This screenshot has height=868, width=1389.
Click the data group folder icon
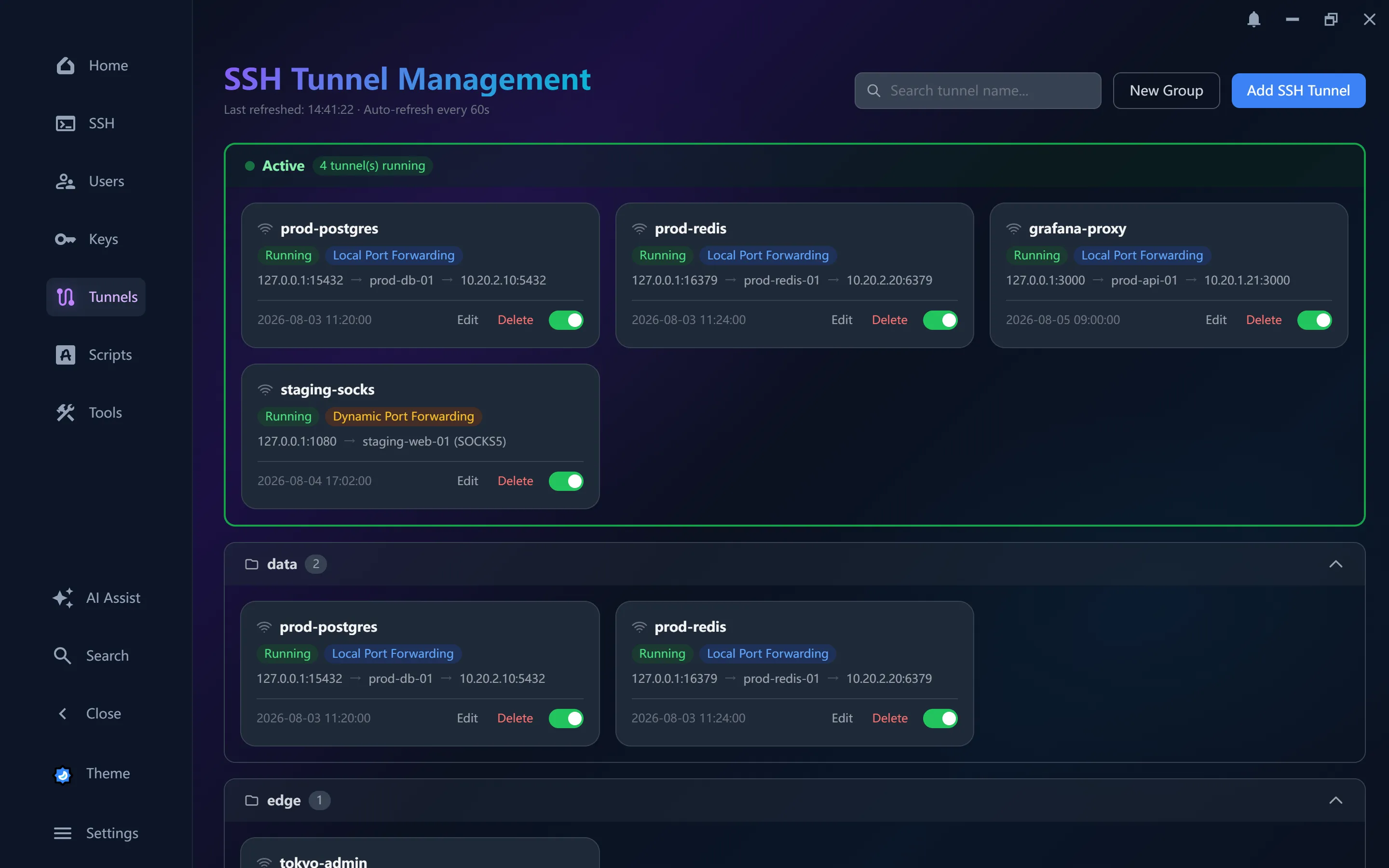[x=251, y=564]
